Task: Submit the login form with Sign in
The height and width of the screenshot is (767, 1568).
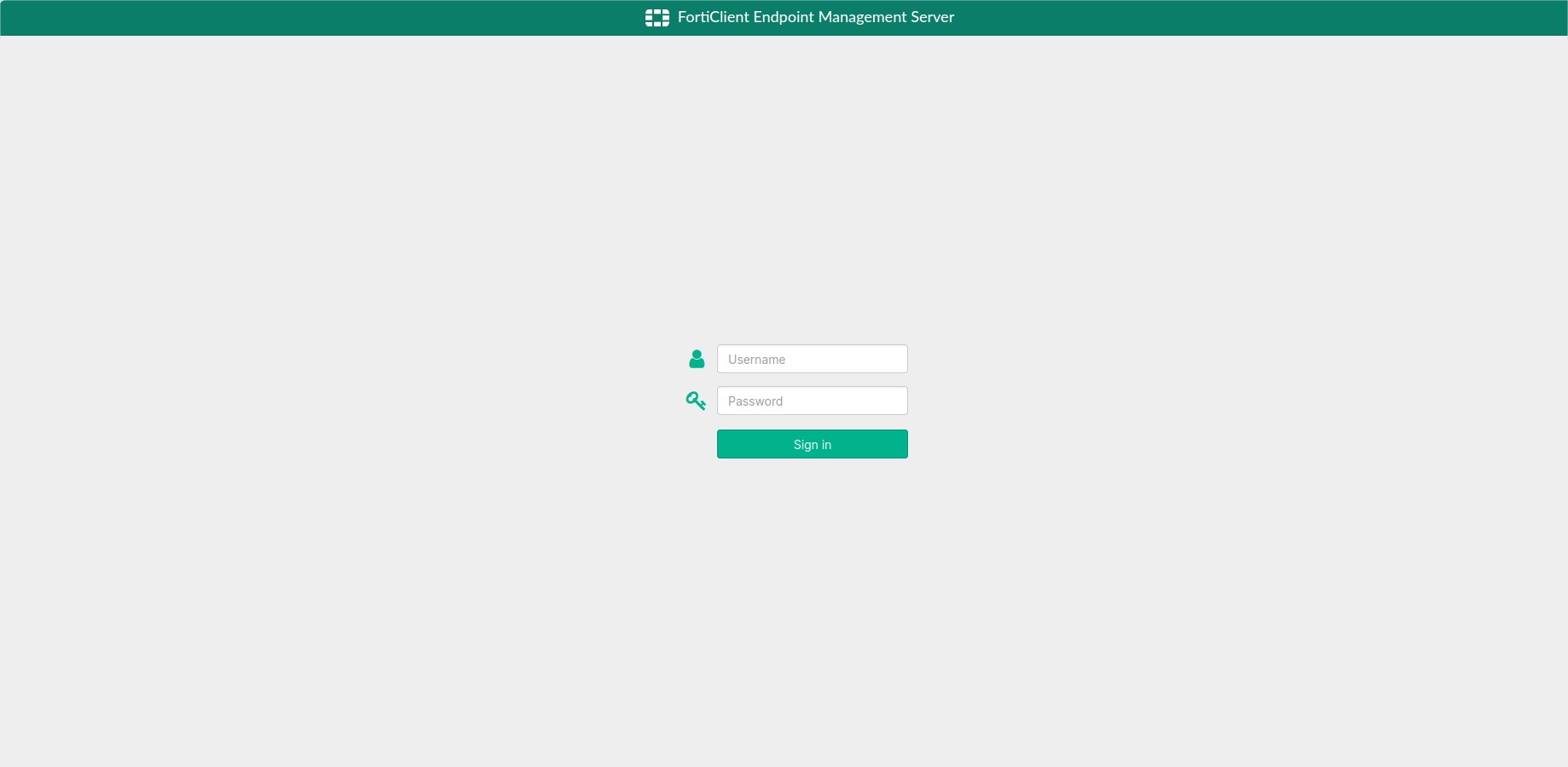Action: coord(812,444)
